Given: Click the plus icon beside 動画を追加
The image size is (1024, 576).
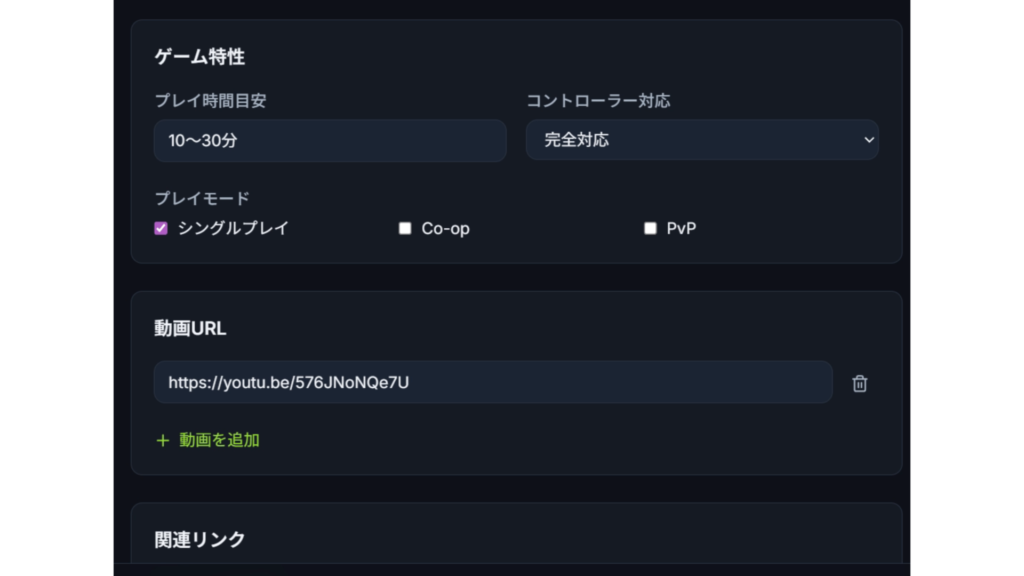Looking at the screenshot, I should (163, 440).
